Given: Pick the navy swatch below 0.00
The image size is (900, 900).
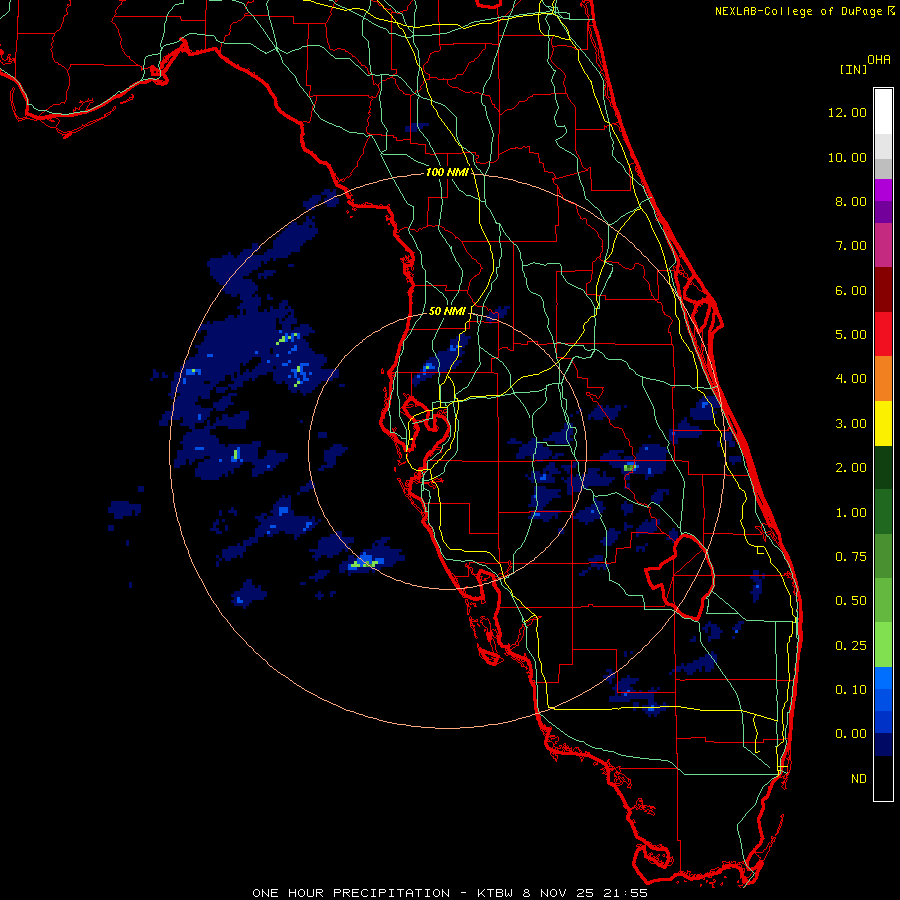Looking at the screenshot, I should [883, 744].
